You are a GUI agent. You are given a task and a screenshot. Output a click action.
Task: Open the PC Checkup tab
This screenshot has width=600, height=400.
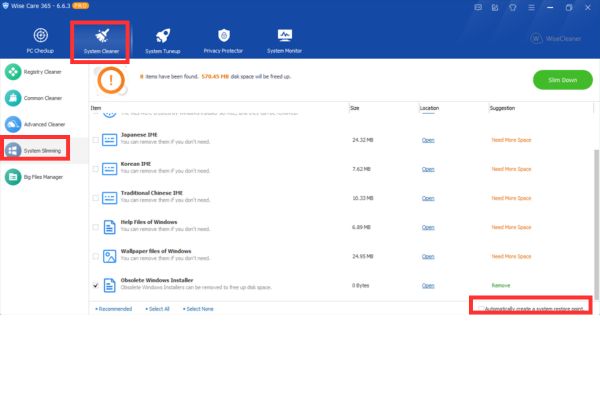coord(40,41)
